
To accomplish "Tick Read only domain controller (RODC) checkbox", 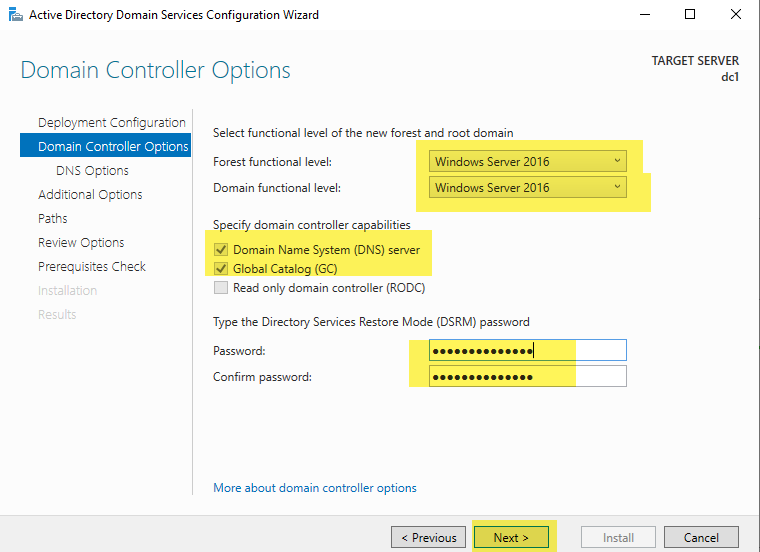I will click(221, 287).
